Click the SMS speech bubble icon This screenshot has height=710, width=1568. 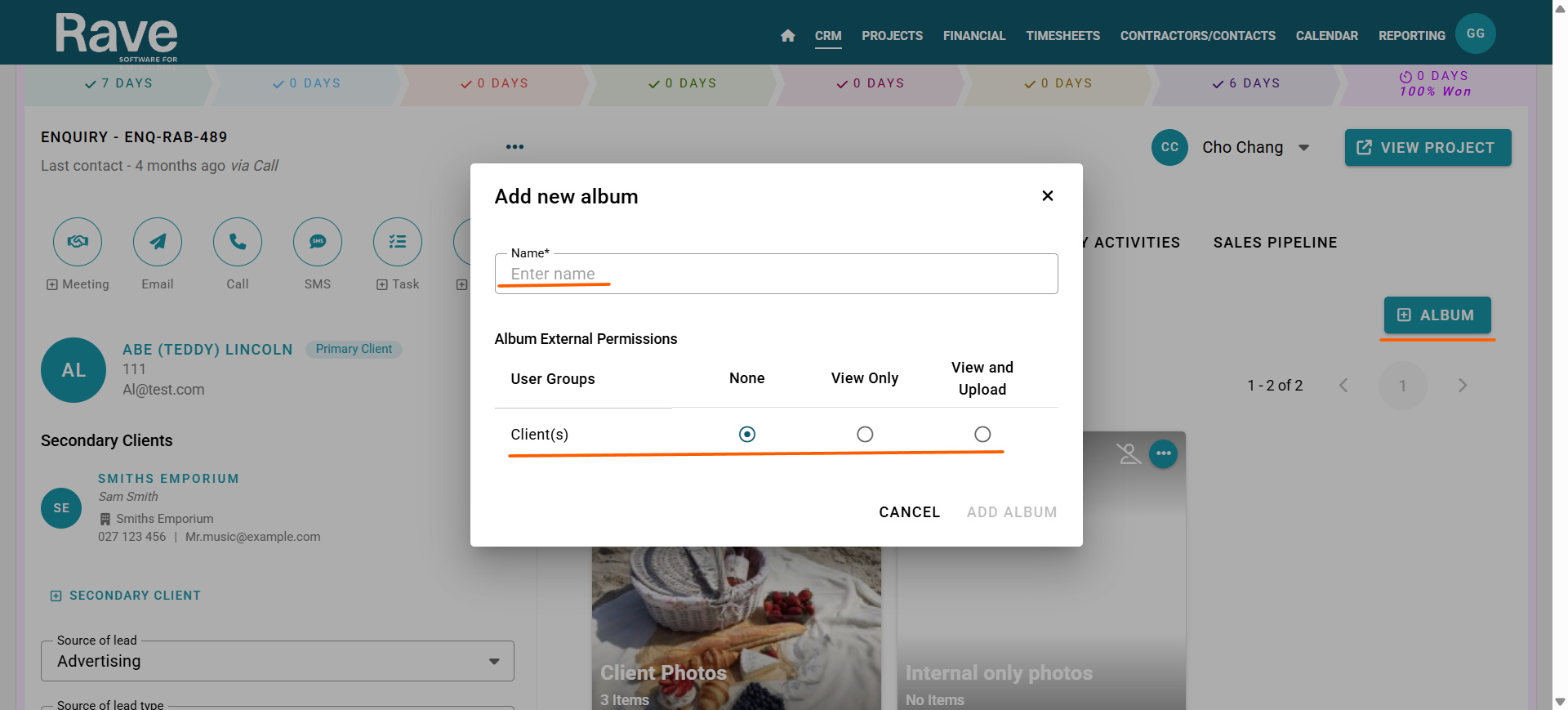tap(318, 242)
